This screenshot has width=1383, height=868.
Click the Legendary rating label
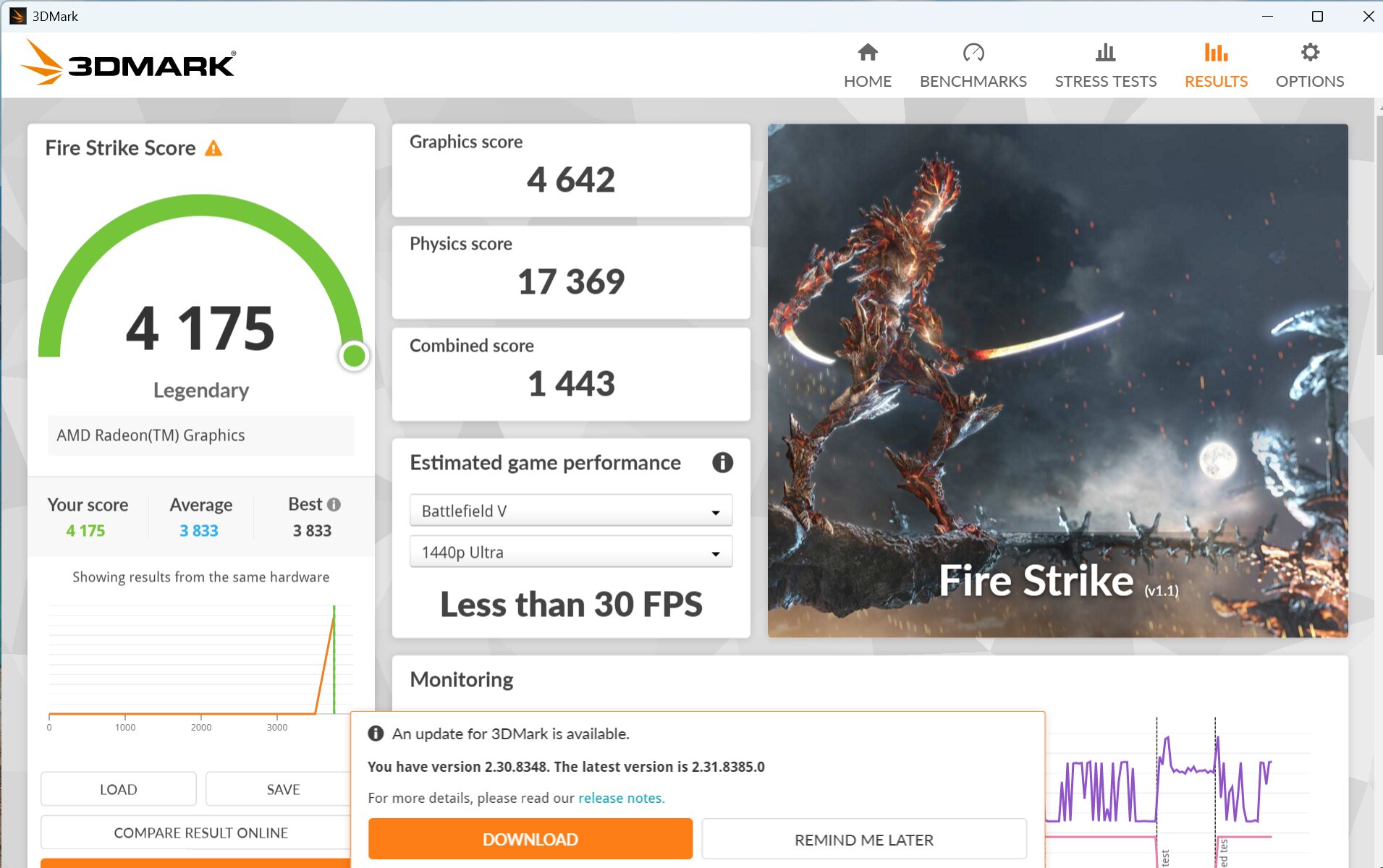click(200, 391)
